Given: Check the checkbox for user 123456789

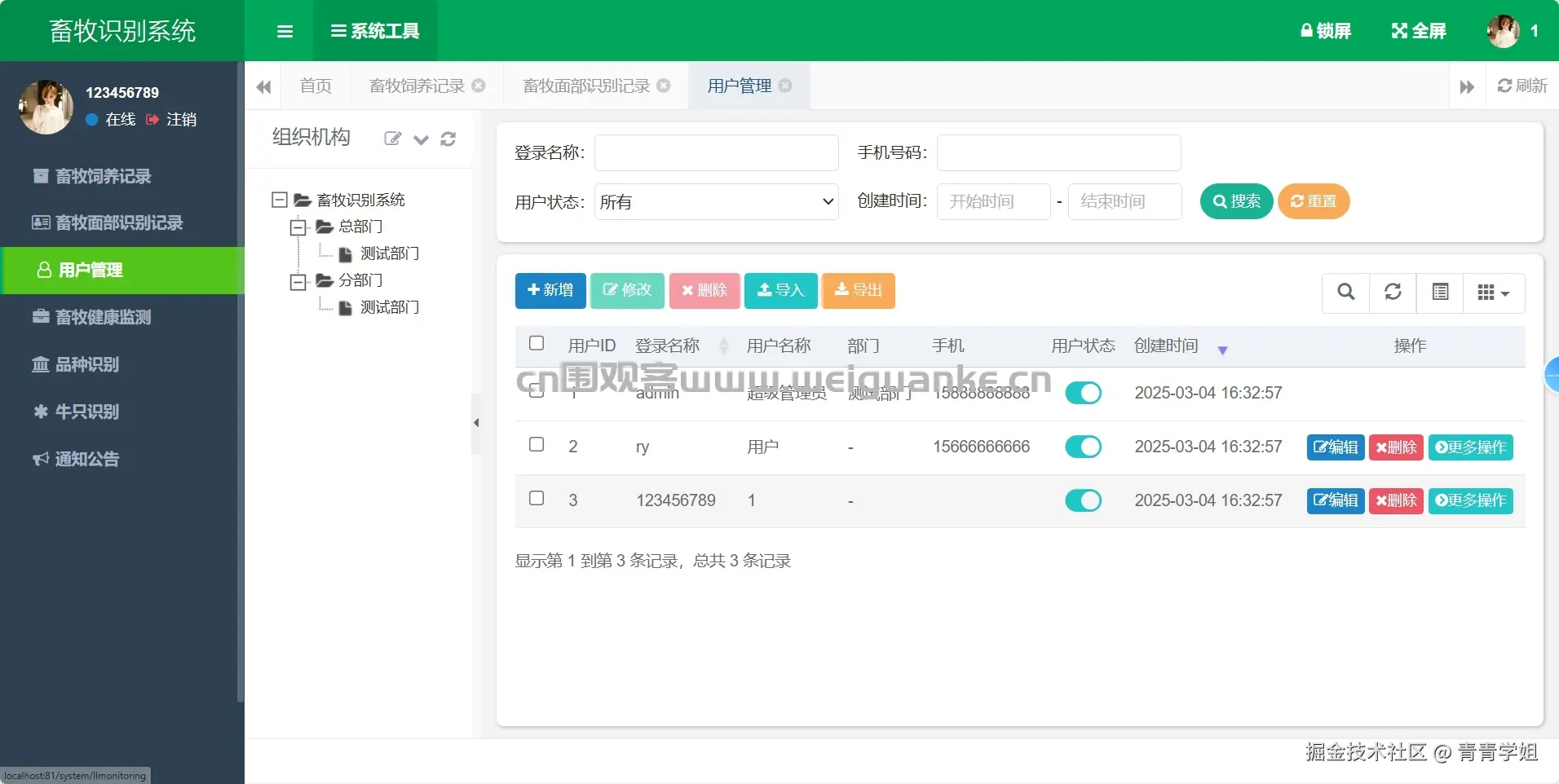Looking at the screenshot, I should (x=537, y=498).
